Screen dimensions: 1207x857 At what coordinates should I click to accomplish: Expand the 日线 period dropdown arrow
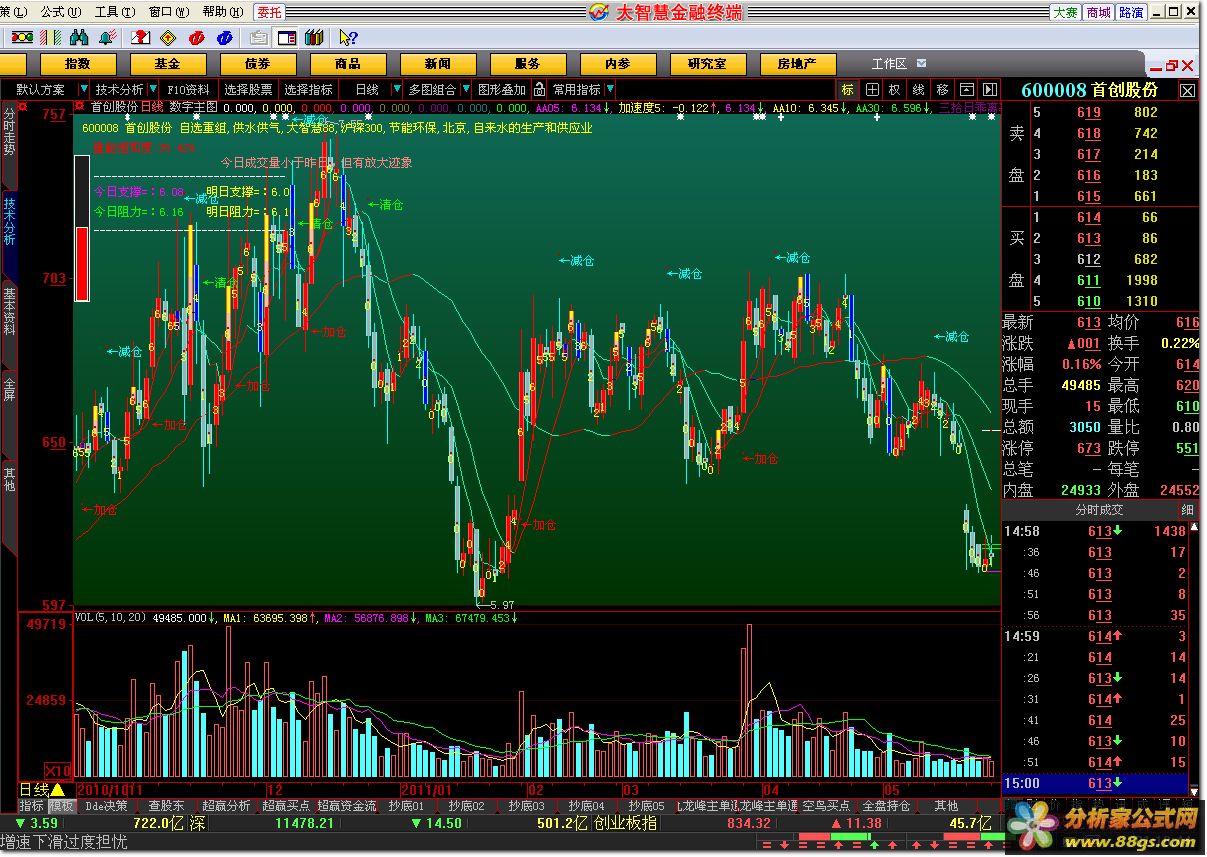point(397,89)
